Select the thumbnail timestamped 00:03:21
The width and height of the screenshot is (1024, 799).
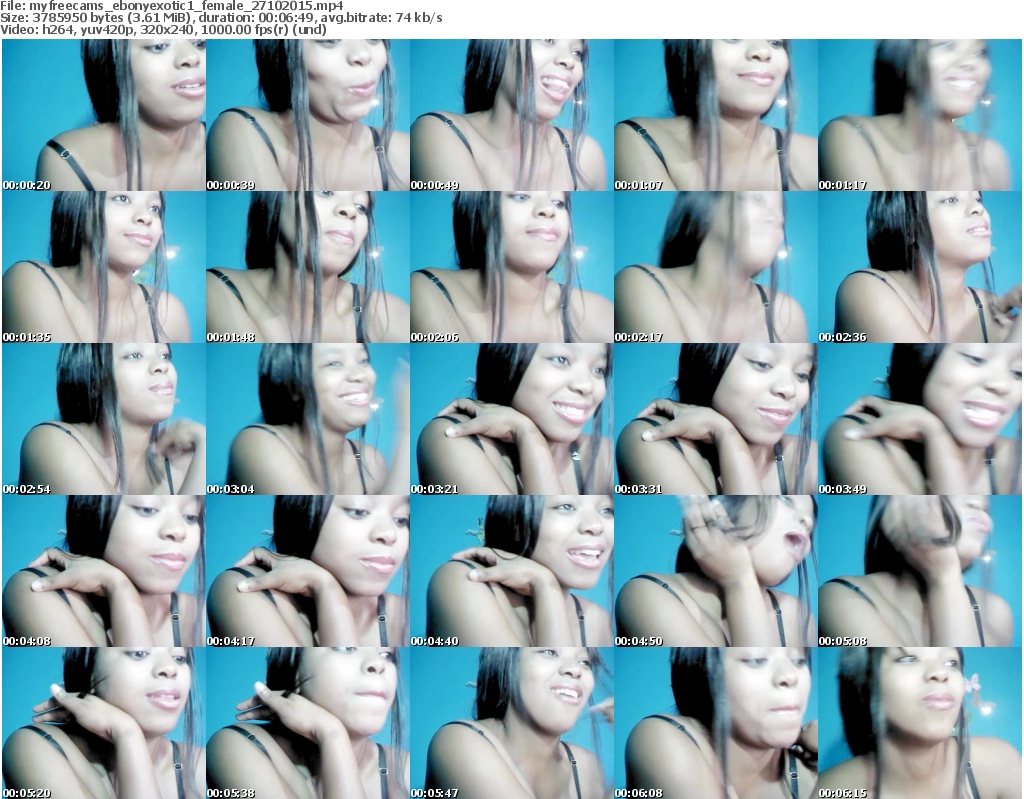tap(511, 419)
